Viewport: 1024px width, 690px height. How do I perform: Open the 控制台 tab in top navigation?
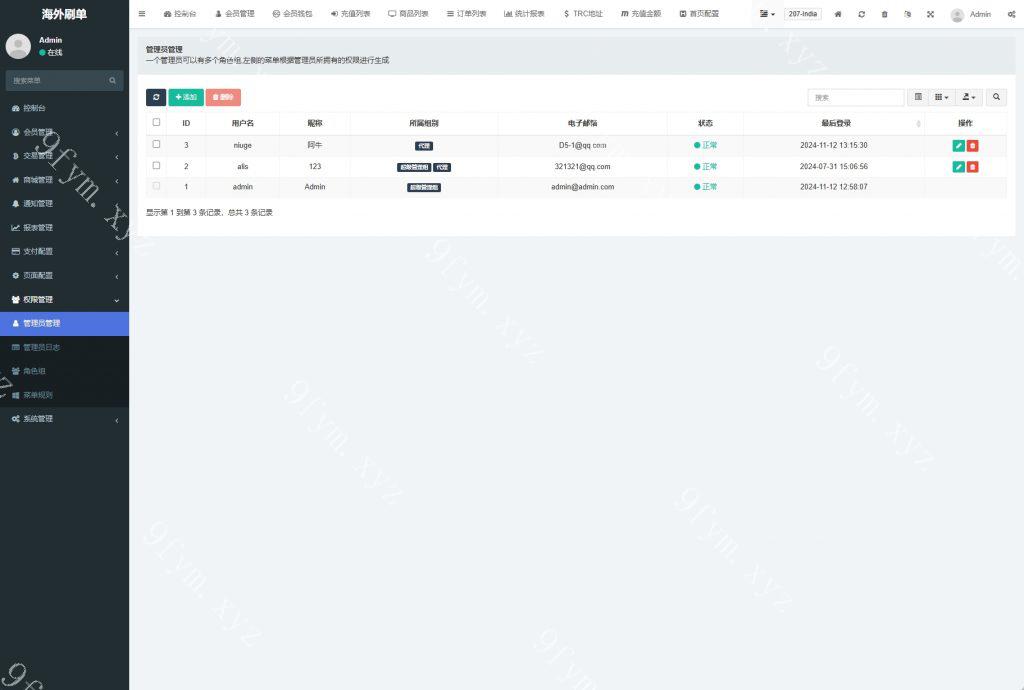click(180, 14)
